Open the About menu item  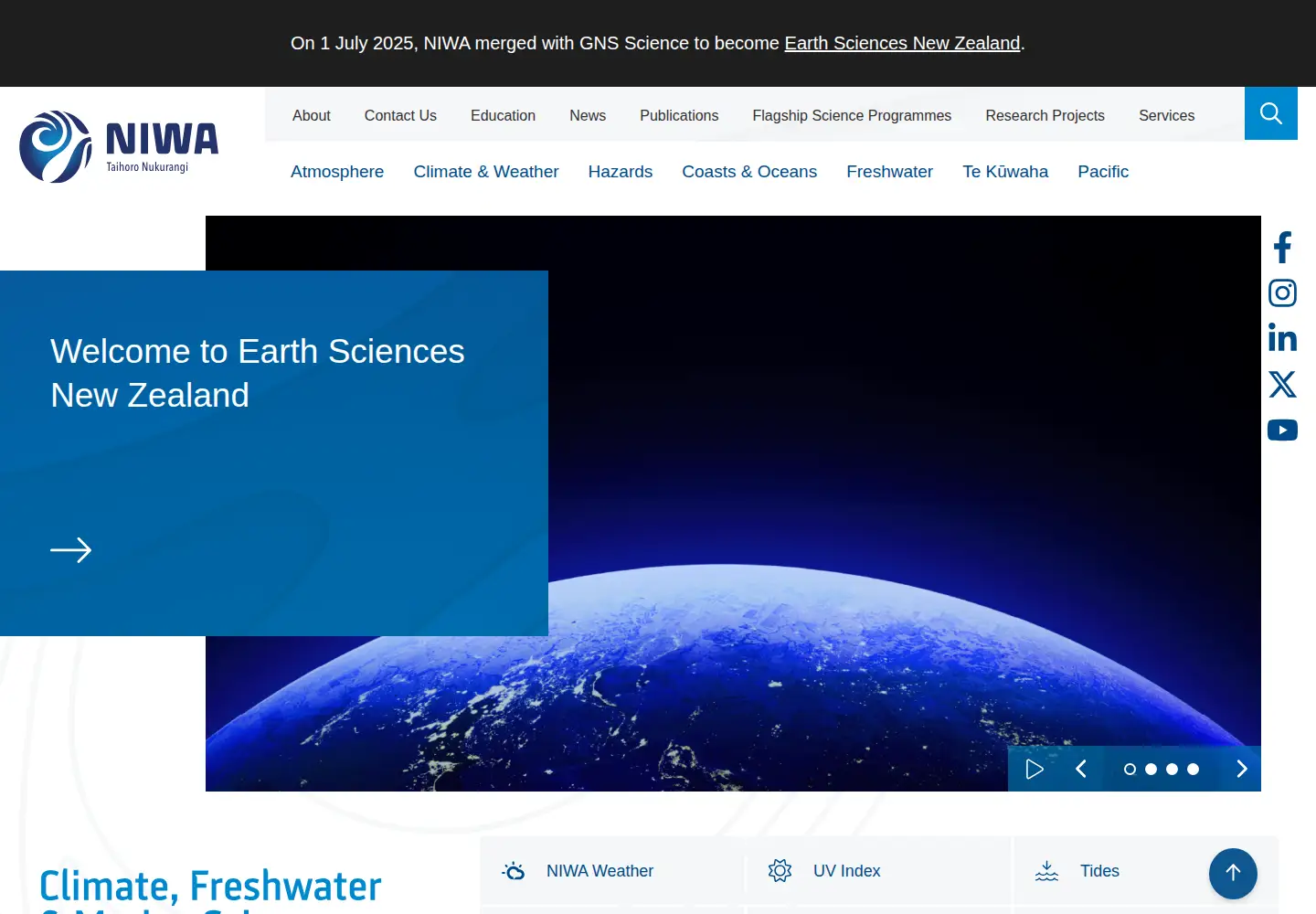click(x=312, y=115)
